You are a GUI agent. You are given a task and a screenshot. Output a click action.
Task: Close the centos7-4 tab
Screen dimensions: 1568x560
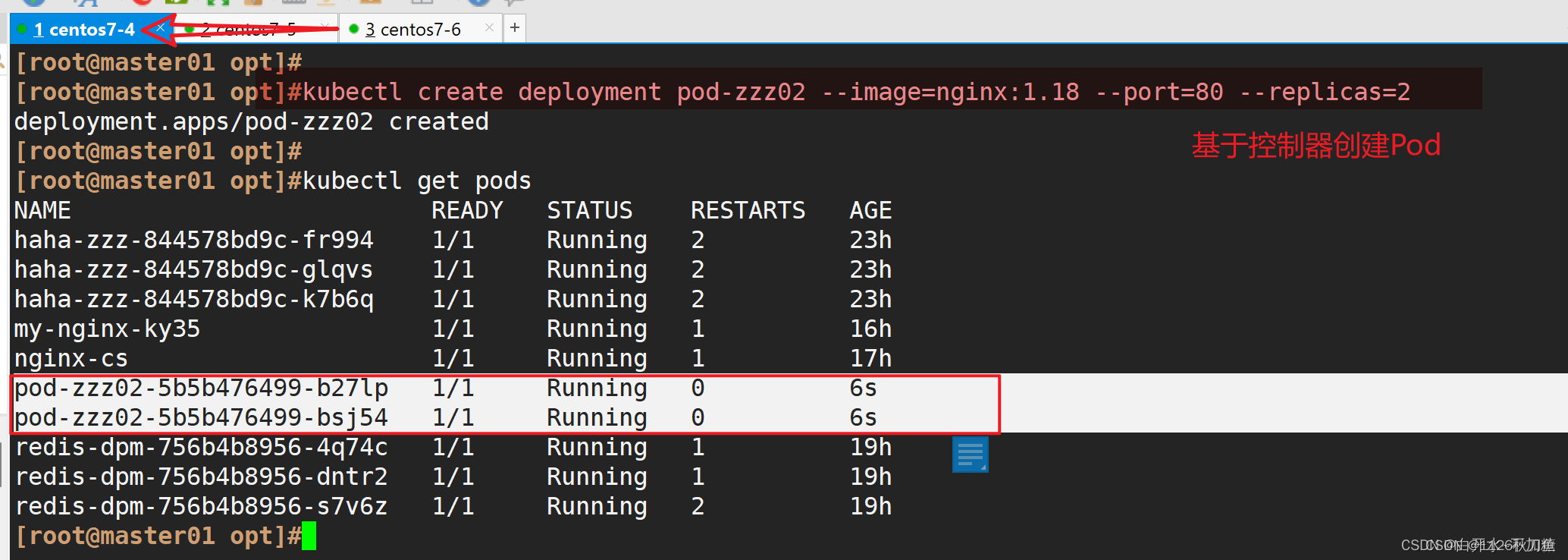[160, 28]
